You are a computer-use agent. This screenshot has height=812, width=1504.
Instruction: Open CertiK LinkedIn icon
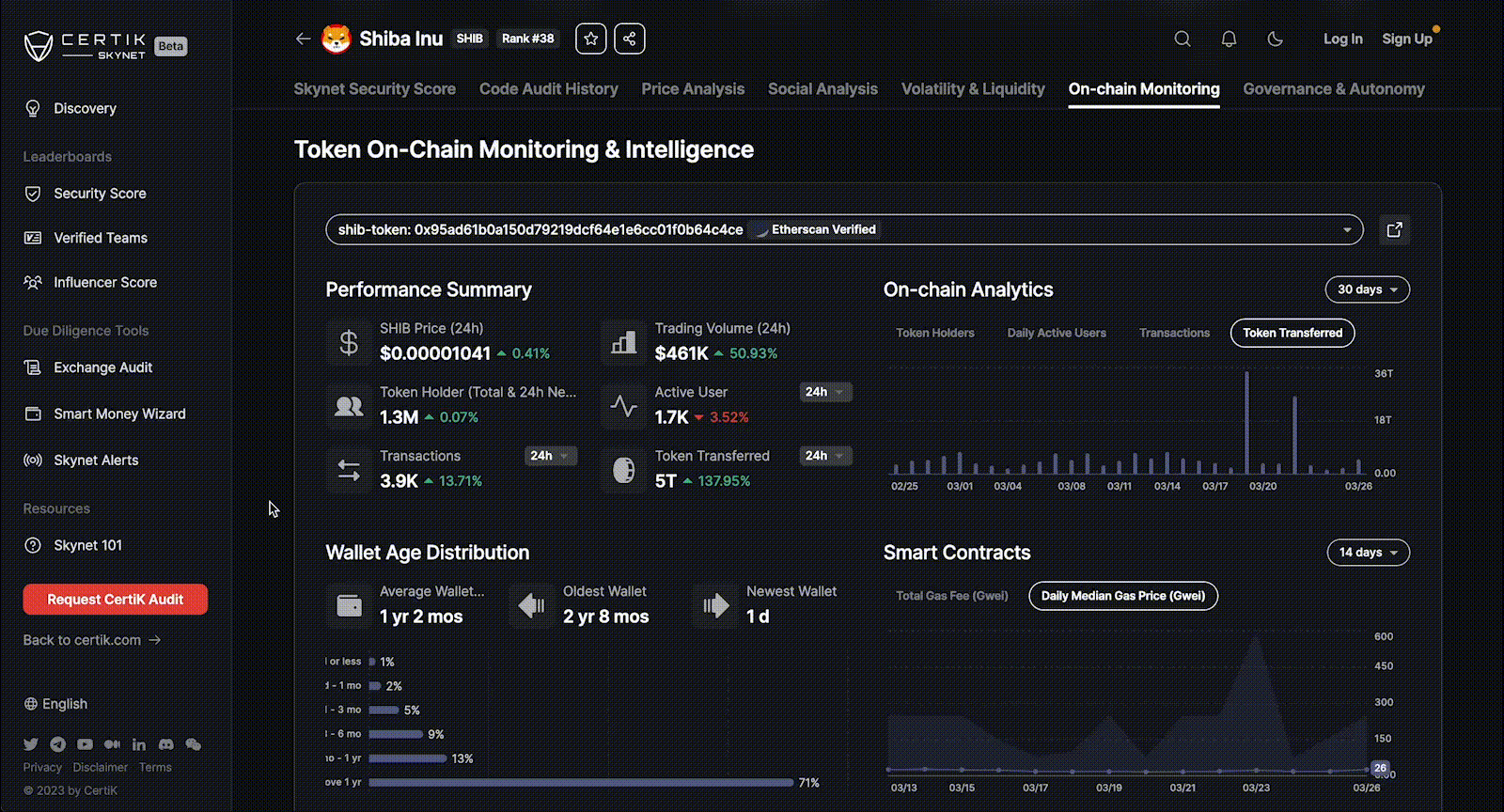click(x=139, y=744)
